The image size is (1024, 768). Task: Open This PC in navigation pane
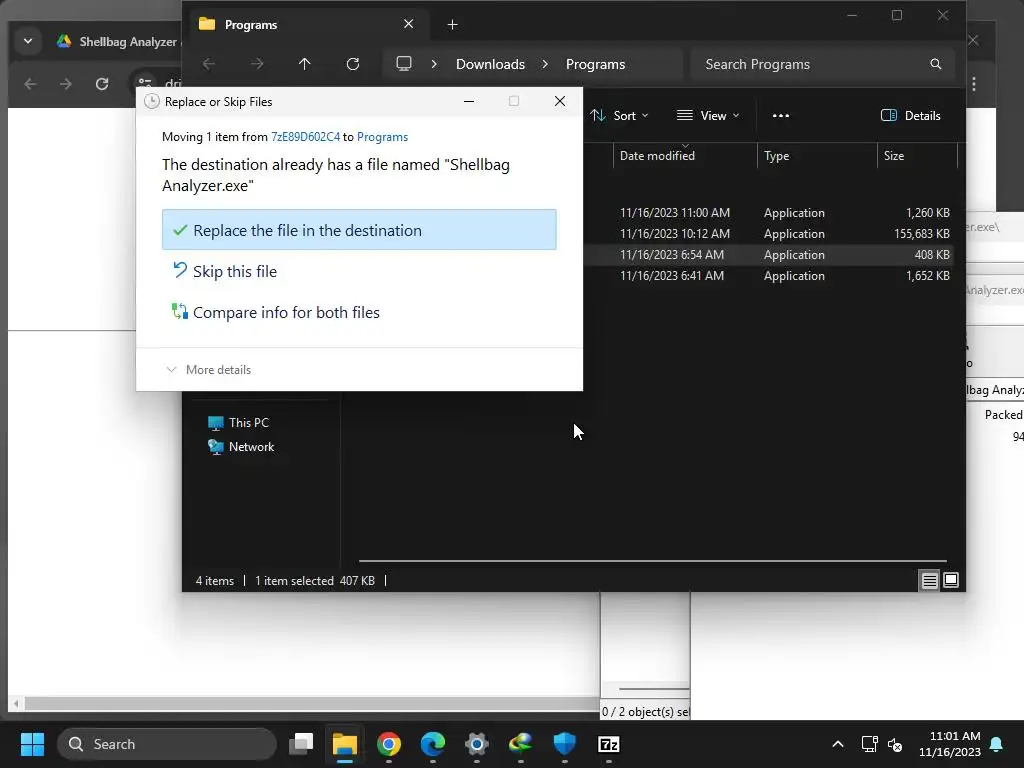point(238,423)
